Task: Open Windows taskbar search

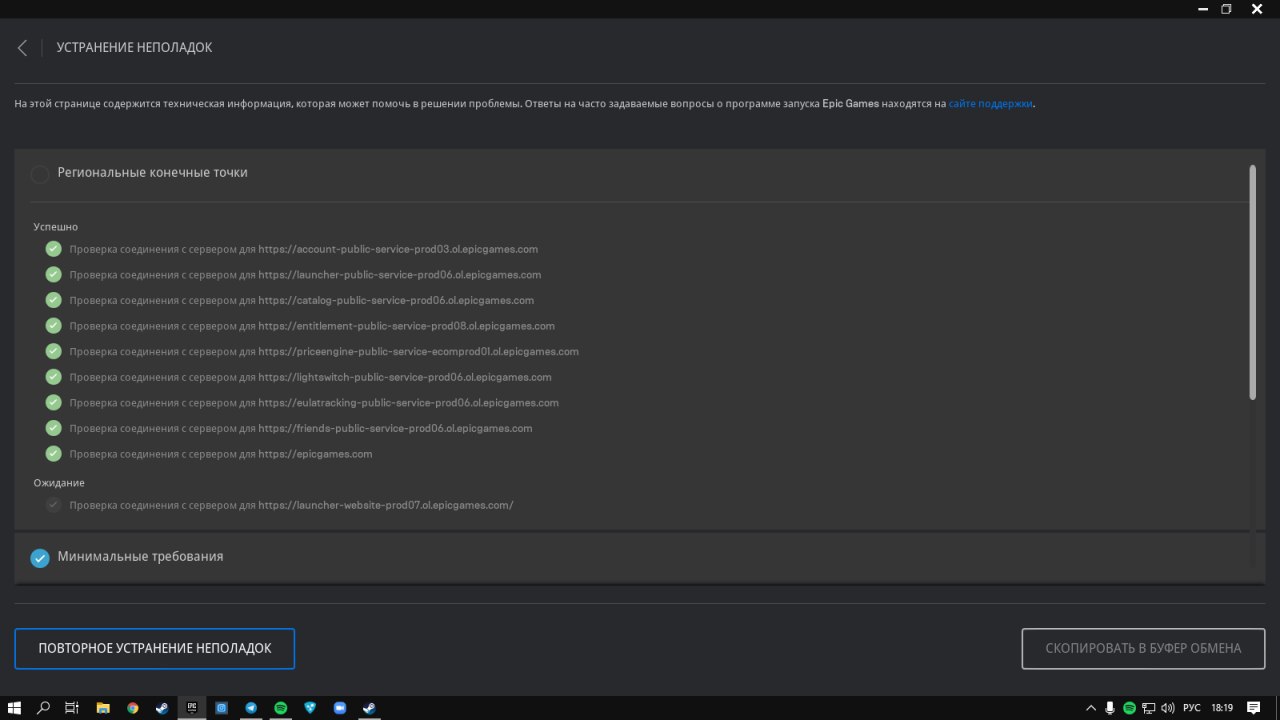Action: 43,707
